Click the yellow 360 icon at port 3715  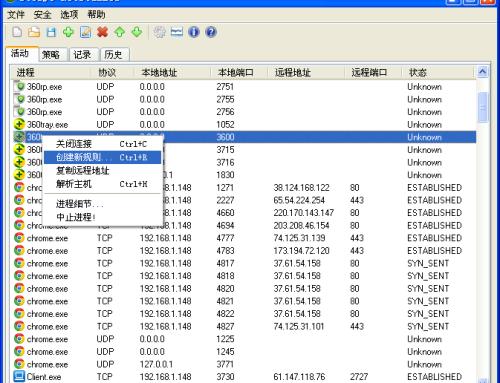[19, 150]
